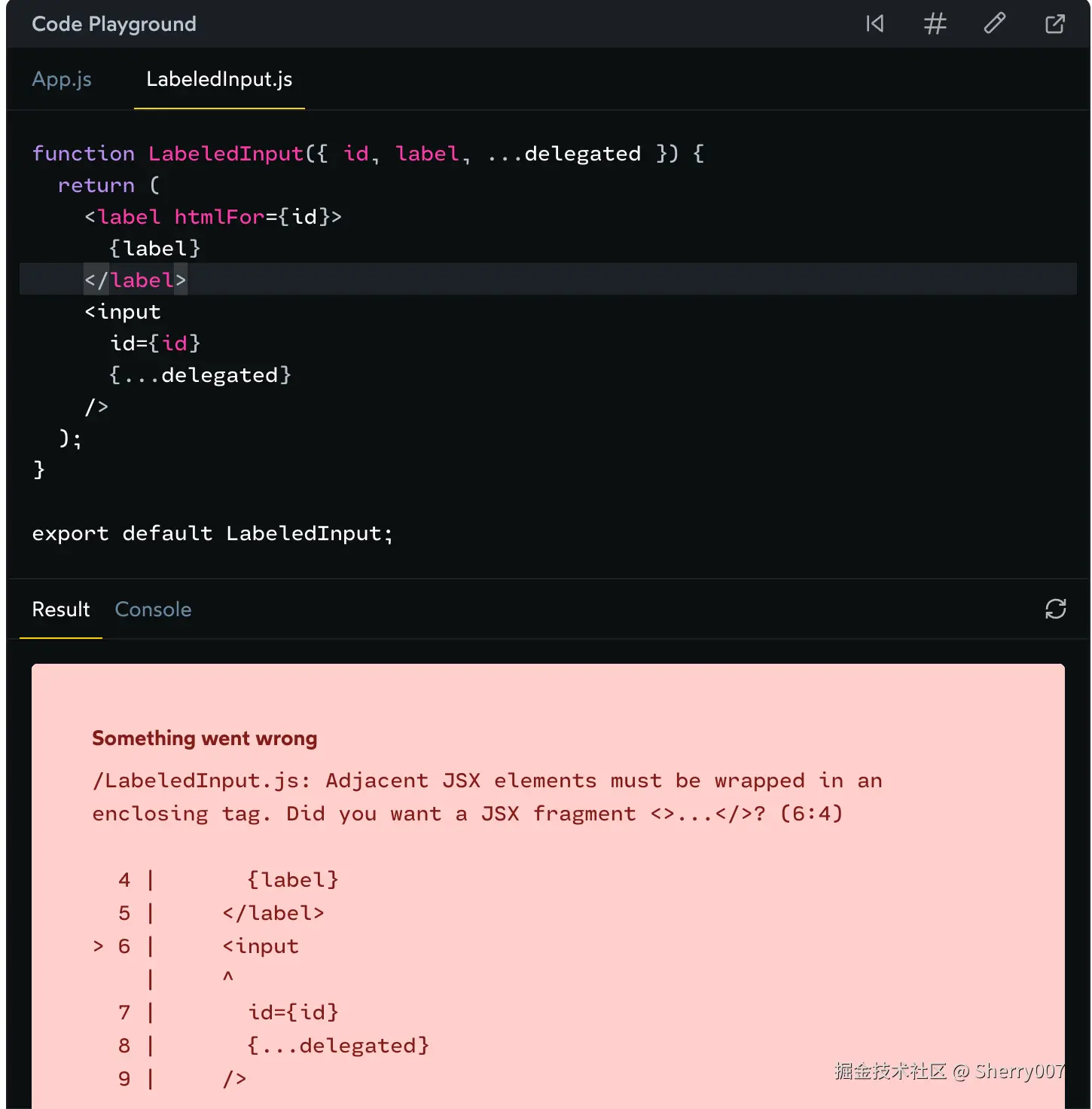Image resolution: width=1092 pixels, height=1109 pixels.
Task: Open the Console tab
Action: (x=153, y=609)
